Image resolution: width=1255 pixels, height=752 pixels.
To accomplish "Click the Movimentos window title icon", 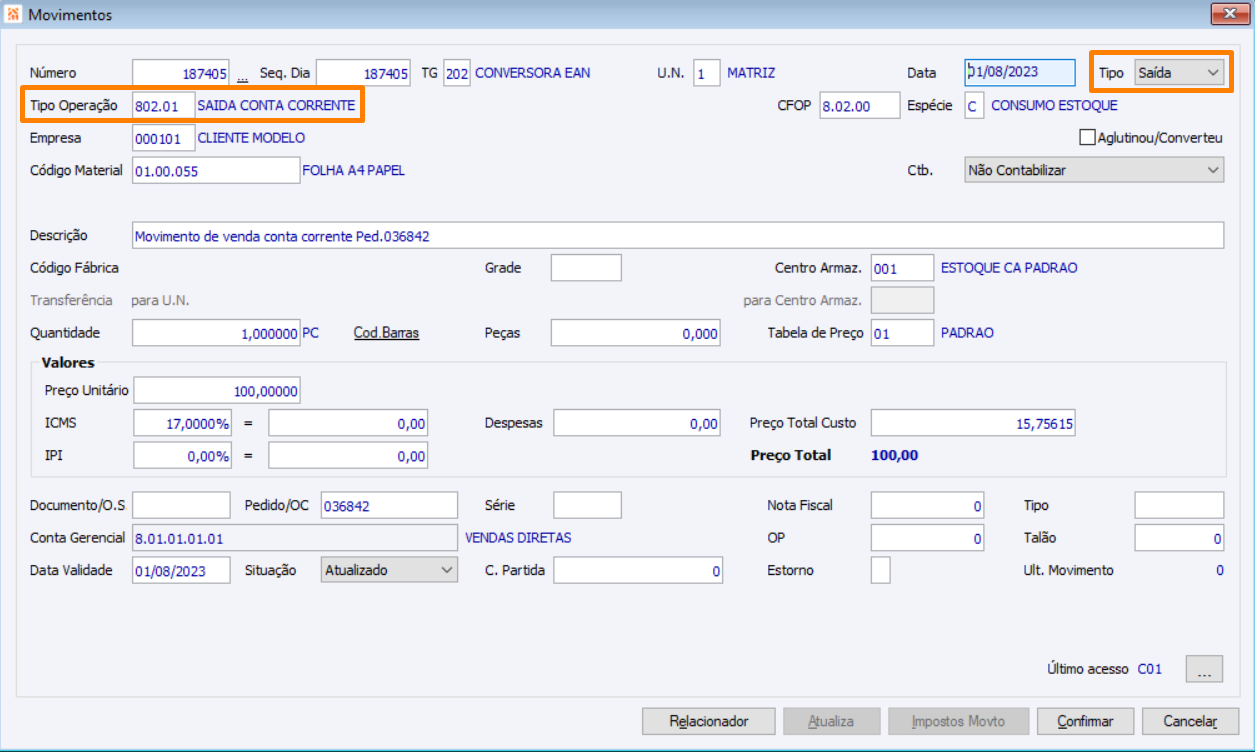I will tap(14, 15).
